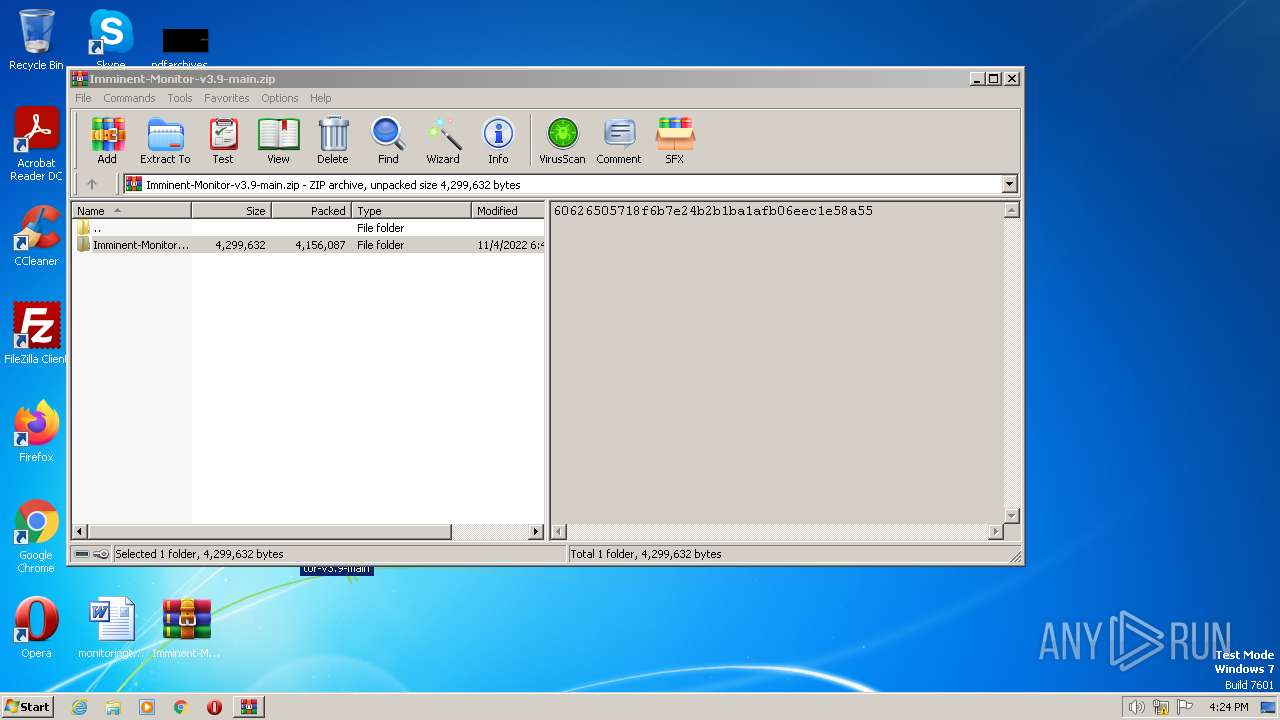Sort file list by Type column
The width and height of the screenshot is (1280, 720).
pyautogui.click(x=411, y=210)
